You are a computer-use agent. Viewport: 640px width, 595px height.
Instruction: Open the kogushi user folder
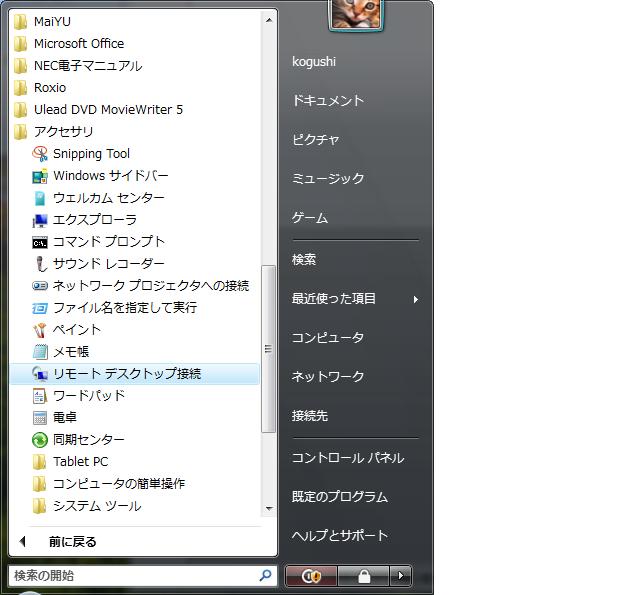point(314,62)
